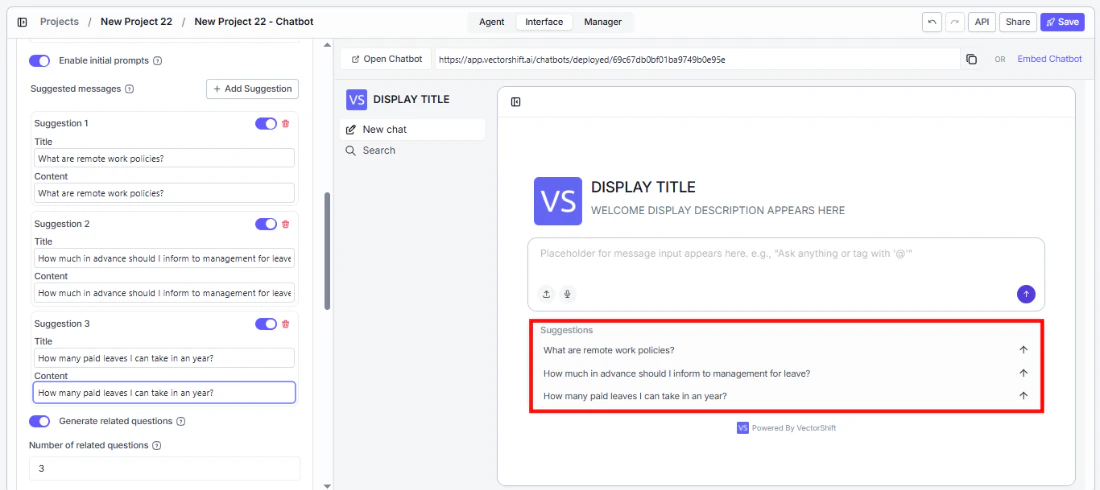The image size is (1100, 490).
Task: Focus the Suggestion 1 Content field
Action: [164, 193]
